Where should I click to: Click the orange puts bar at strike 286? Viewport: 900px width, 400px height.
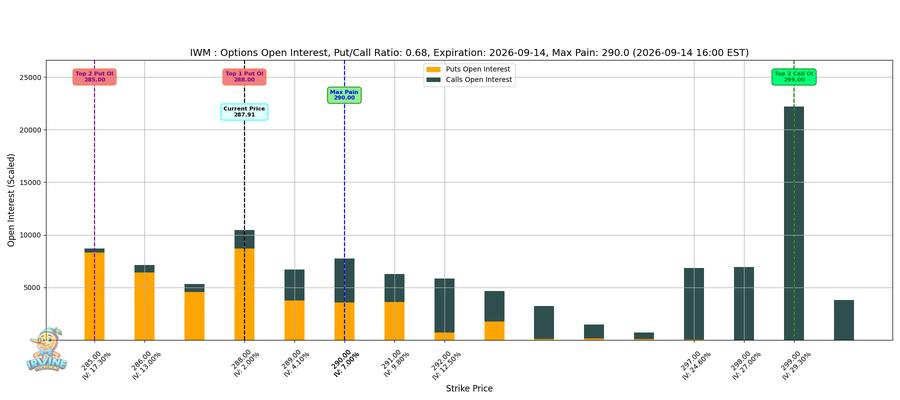click(x=145, y=306)
